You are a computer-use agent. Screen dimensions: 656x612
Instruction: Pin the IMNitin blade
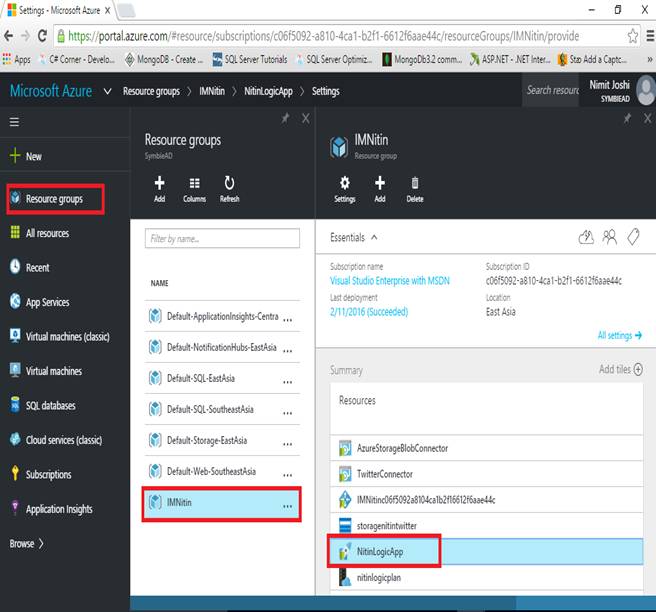627,118
